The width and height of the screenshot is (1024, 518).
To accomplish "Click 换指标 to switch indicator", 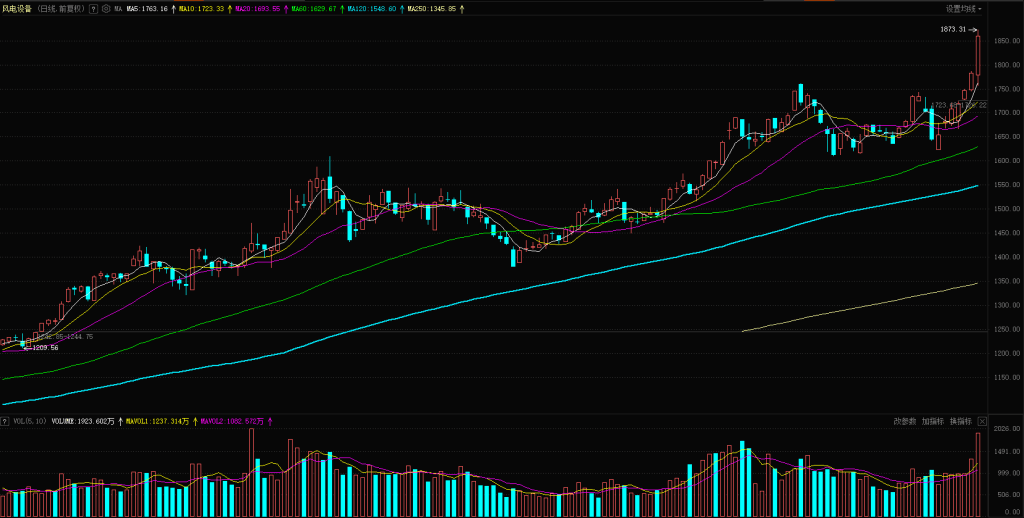I will pos(959,421).
